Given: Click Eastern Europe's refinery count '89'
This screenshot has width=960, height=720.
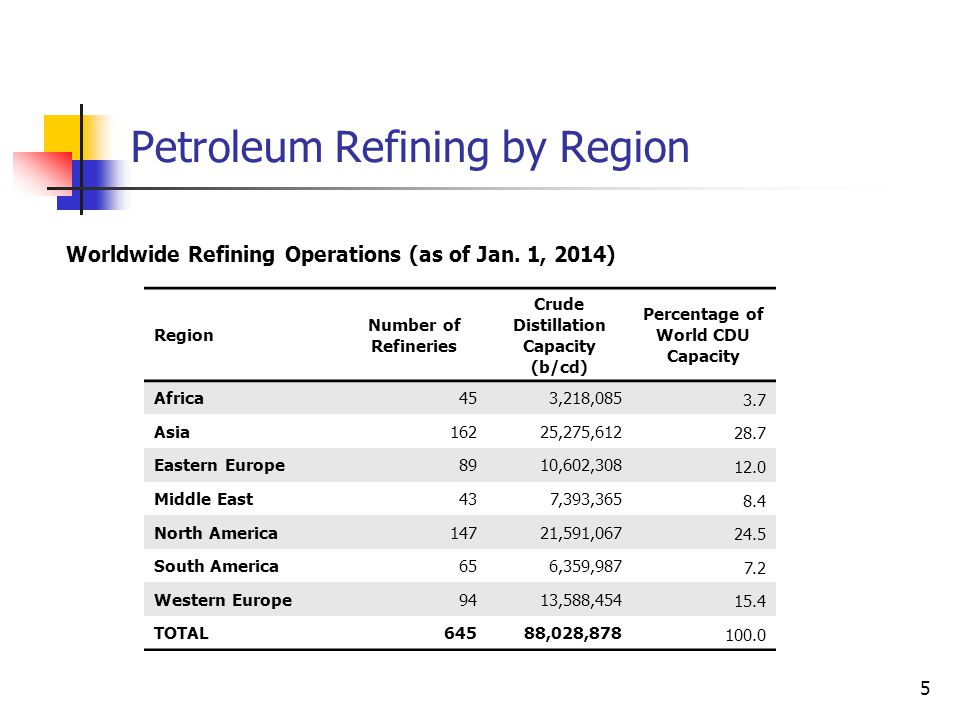Looking at the screenshot, I should [468, 466].
